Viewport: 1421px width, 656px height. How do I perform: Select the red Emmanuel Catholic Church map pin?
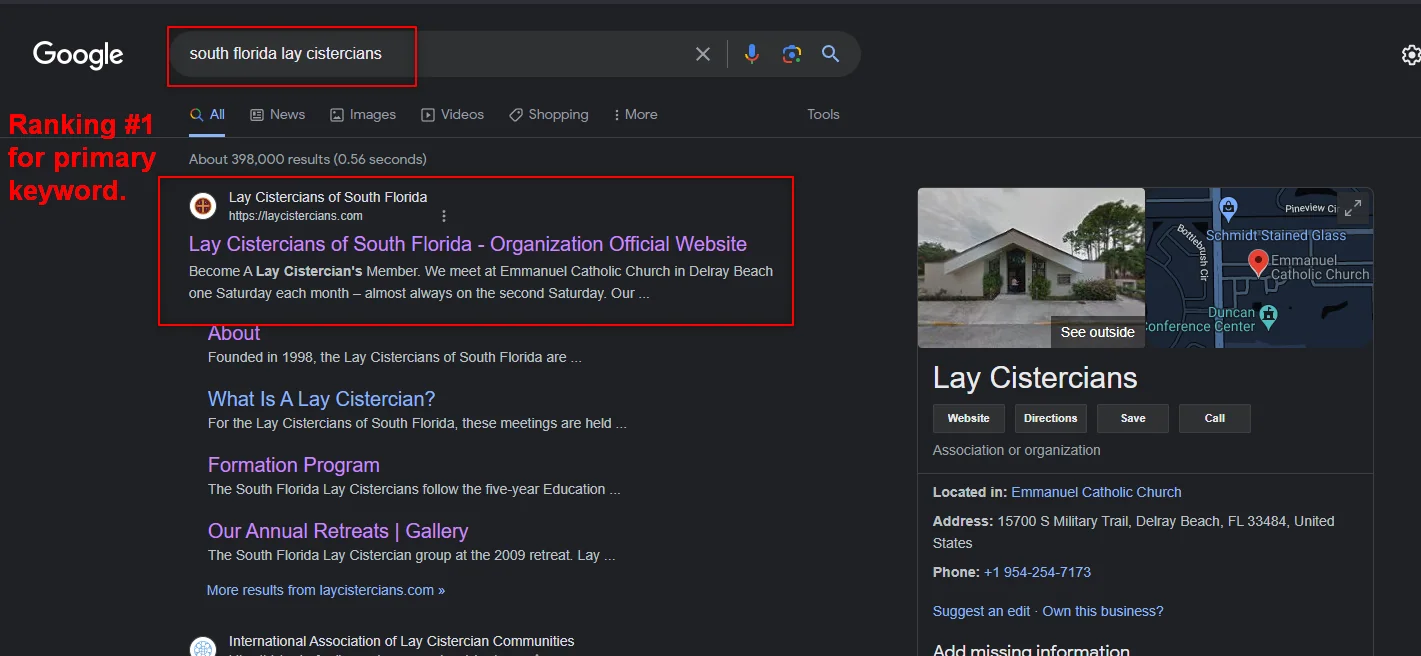coord(1259,263)
